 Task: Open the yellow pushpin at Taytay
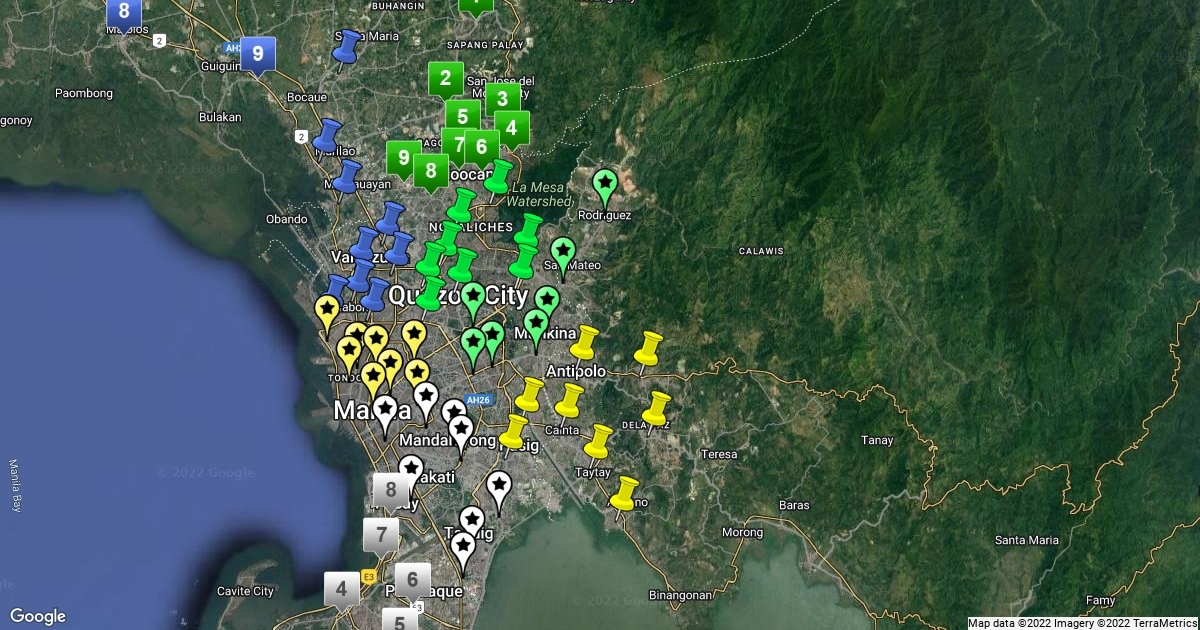598,441
